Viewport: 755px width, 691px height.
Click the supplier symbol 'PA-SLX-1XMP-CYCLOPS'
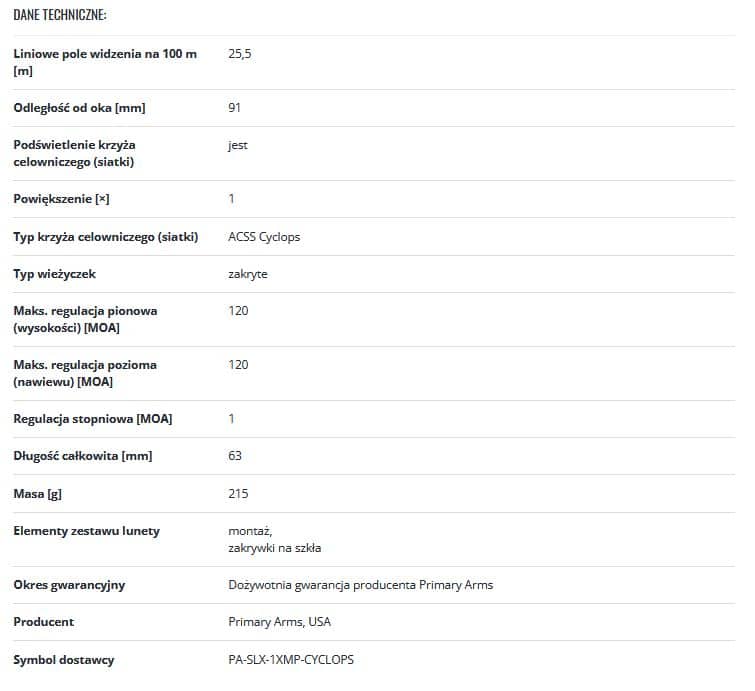[291, 660]
